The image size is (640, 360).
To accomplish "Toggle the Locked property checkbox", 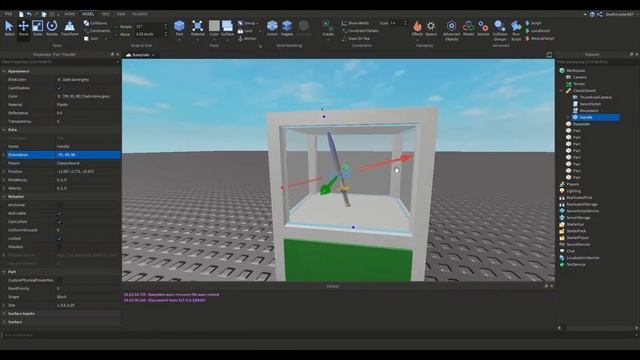I will (x=59, y=238).
